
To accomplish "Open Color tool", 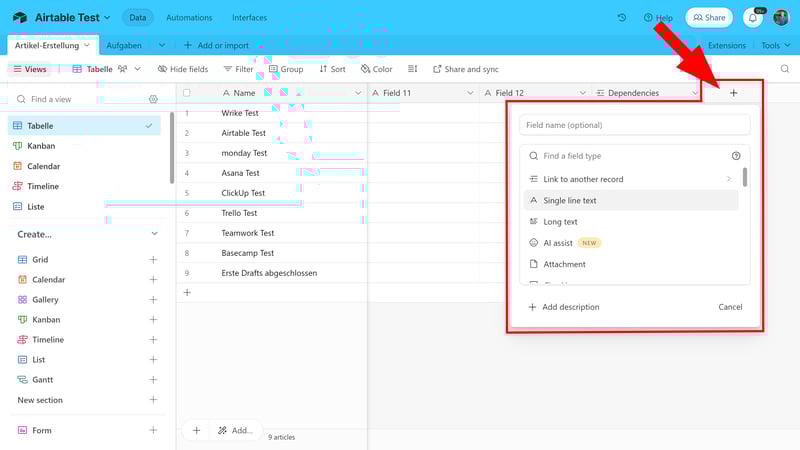I will click(x=377, y=69).
